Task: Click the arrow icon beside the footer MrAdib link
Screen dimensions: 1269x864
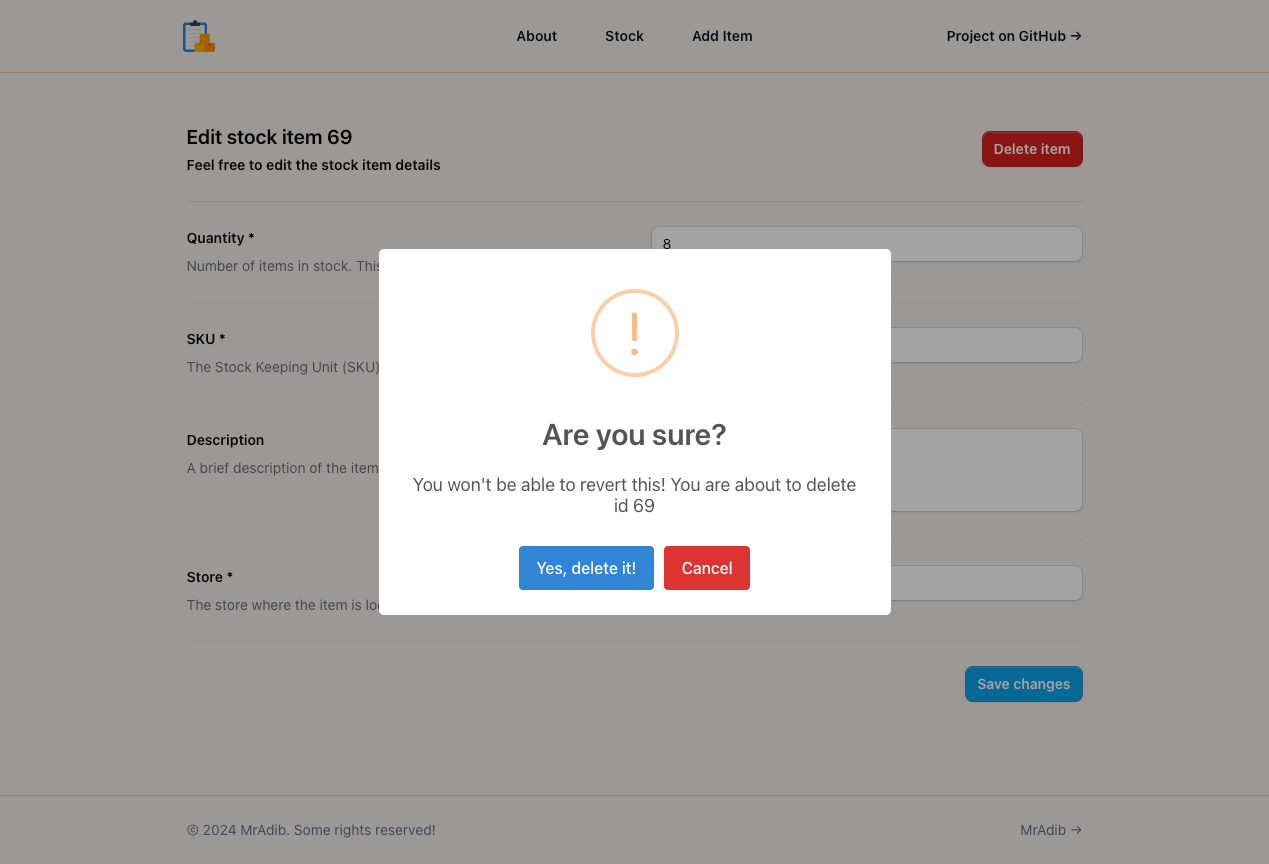Action: (1076, 830)
